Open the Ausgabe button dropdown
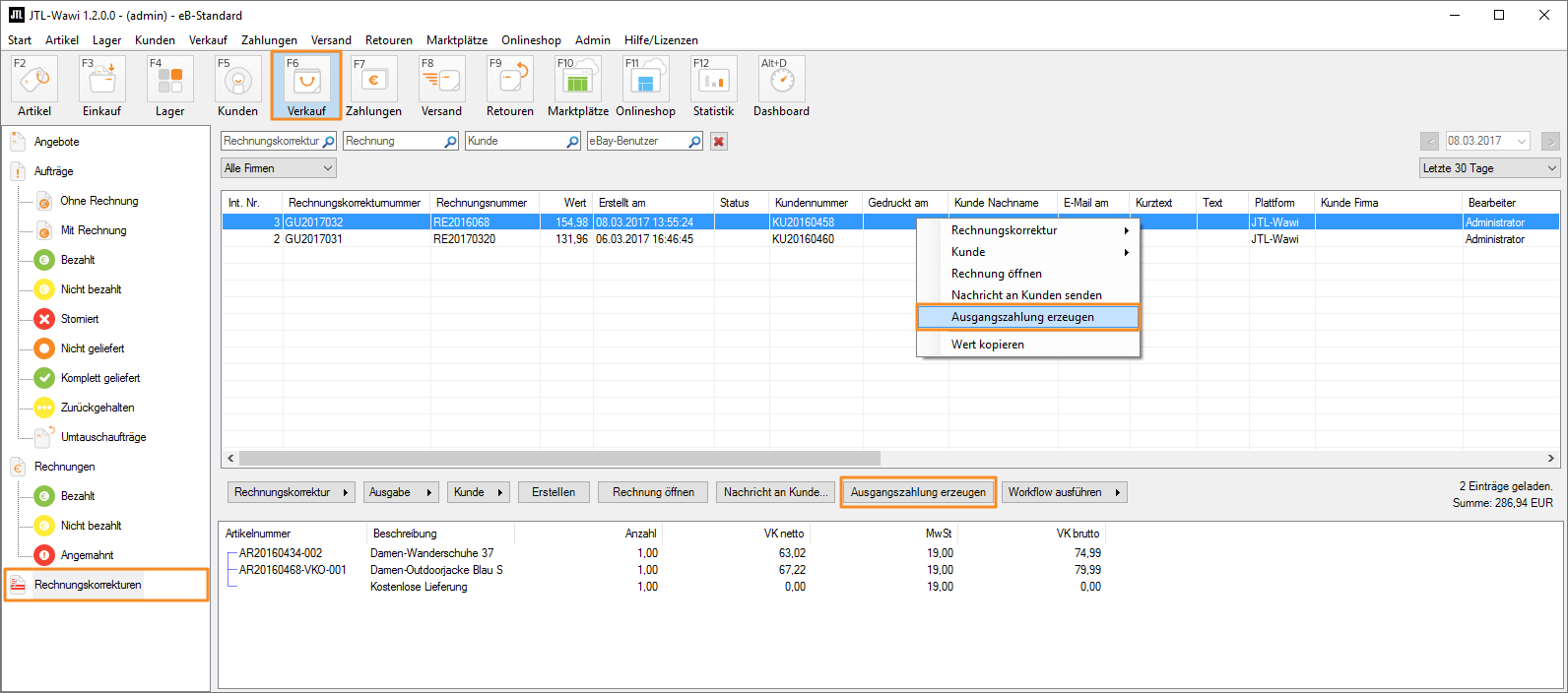The image size is (1568, 693). (x=401, y=492)
